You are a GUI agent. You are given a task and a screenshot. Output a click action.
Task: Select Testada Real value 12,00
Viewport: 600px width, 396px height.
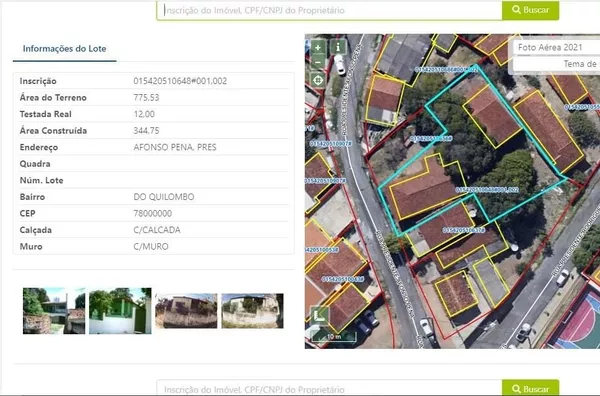pyautogui.click(x=144, y=114)
